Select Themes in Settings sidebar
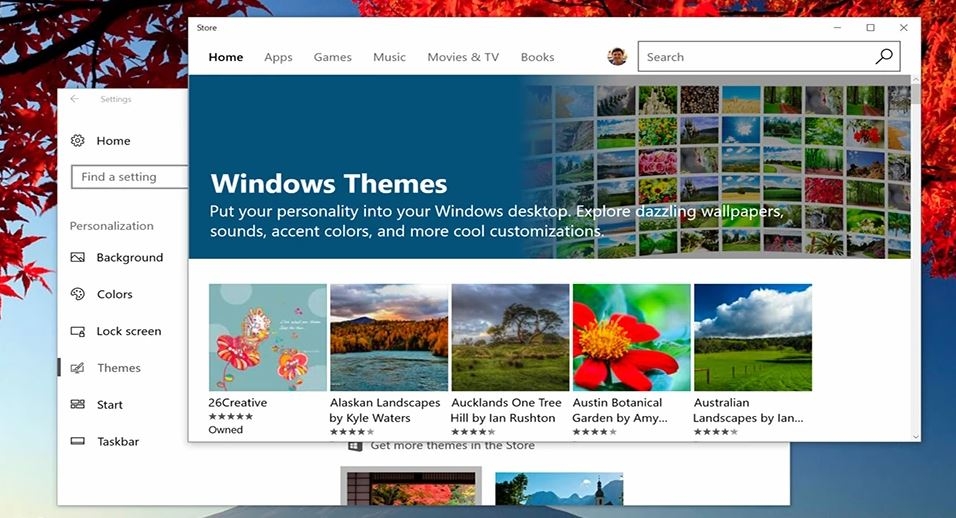The height and width of the screenshot is (518, 956). (119, 367)
